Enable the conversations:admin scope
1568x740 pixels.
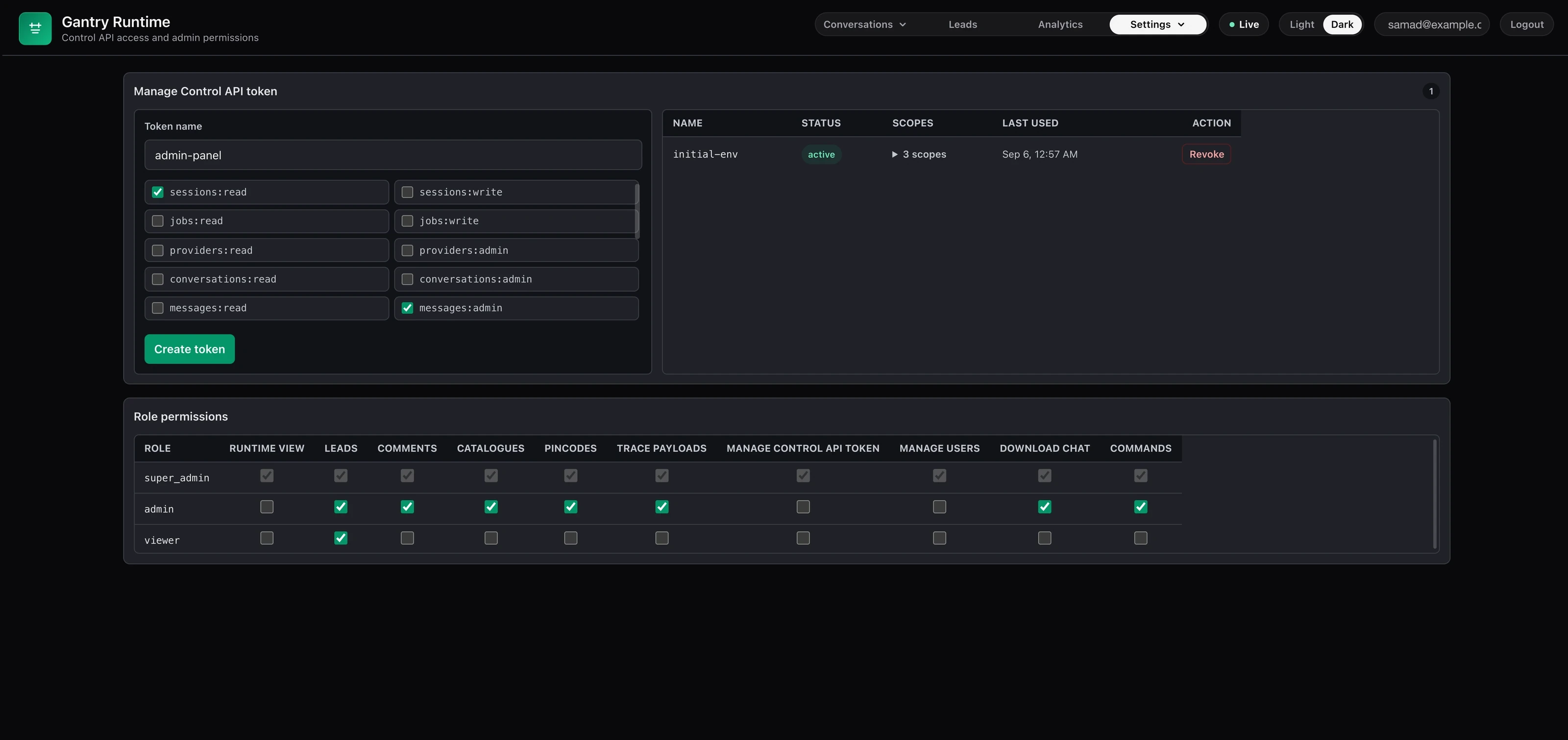click(407, 279)
